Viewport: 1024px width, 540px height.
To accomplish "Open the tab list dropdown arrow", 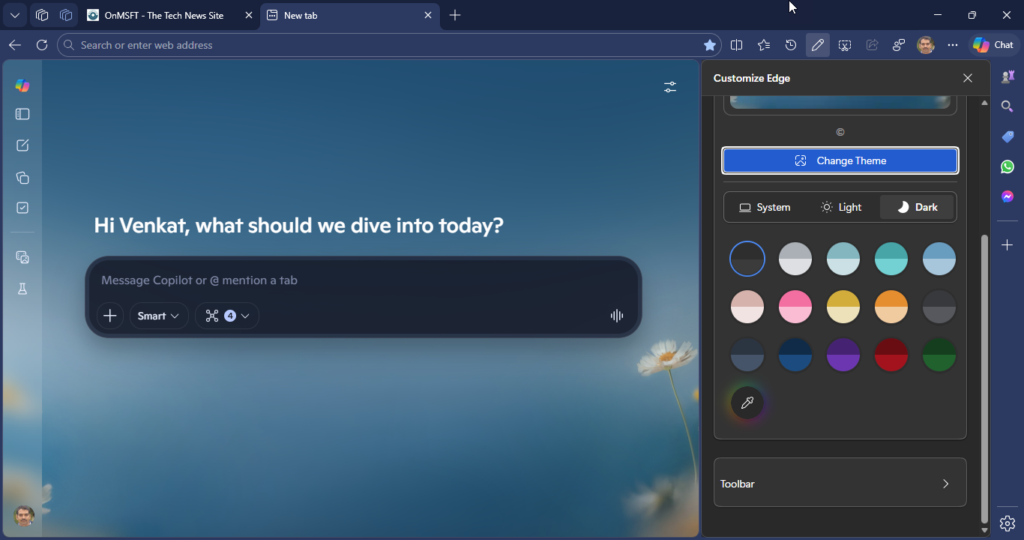I will pyautogui.click(x=15, y=15).
